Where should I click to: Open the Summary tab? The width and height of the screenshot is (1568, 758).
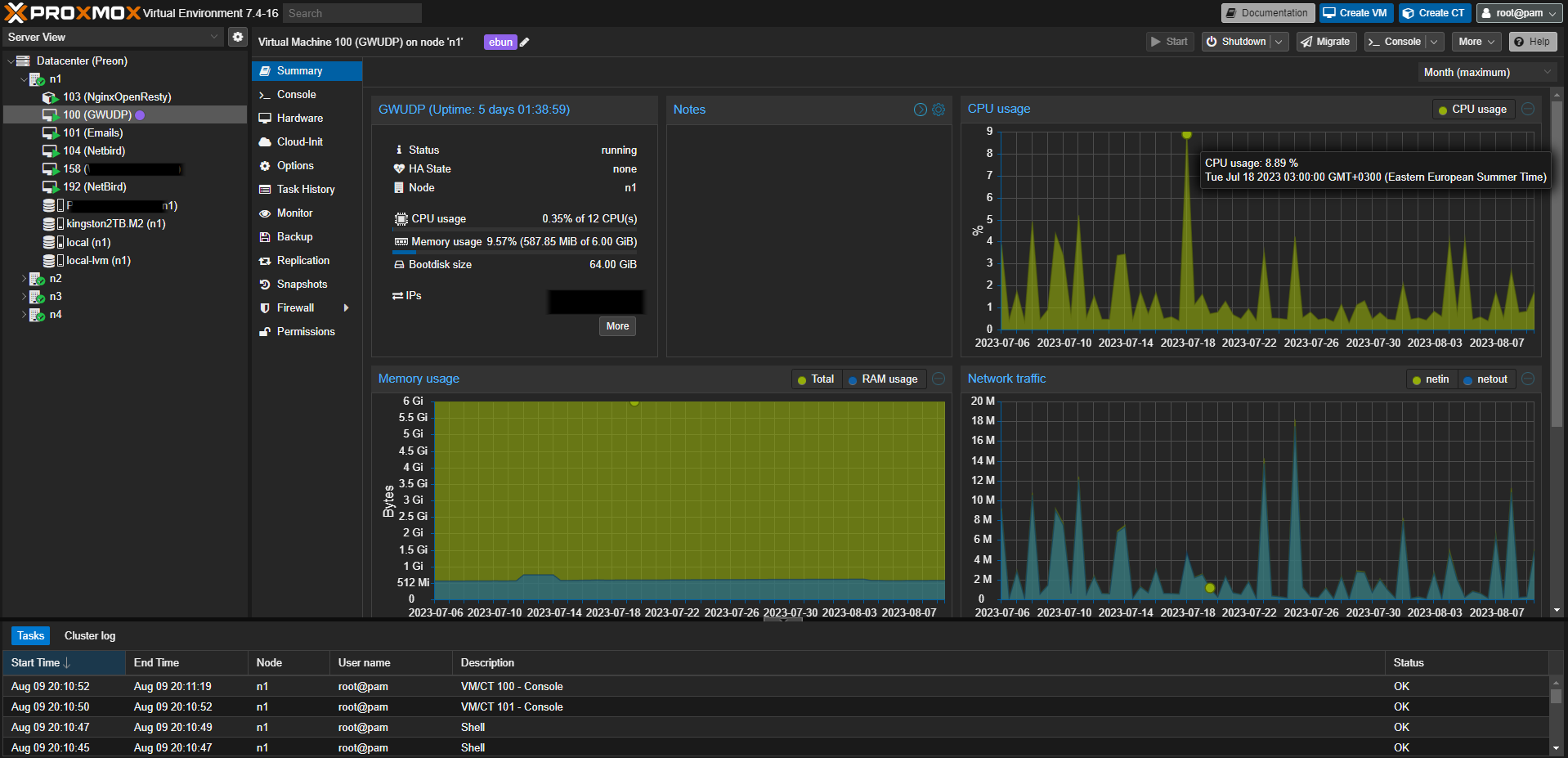point(307,71)
